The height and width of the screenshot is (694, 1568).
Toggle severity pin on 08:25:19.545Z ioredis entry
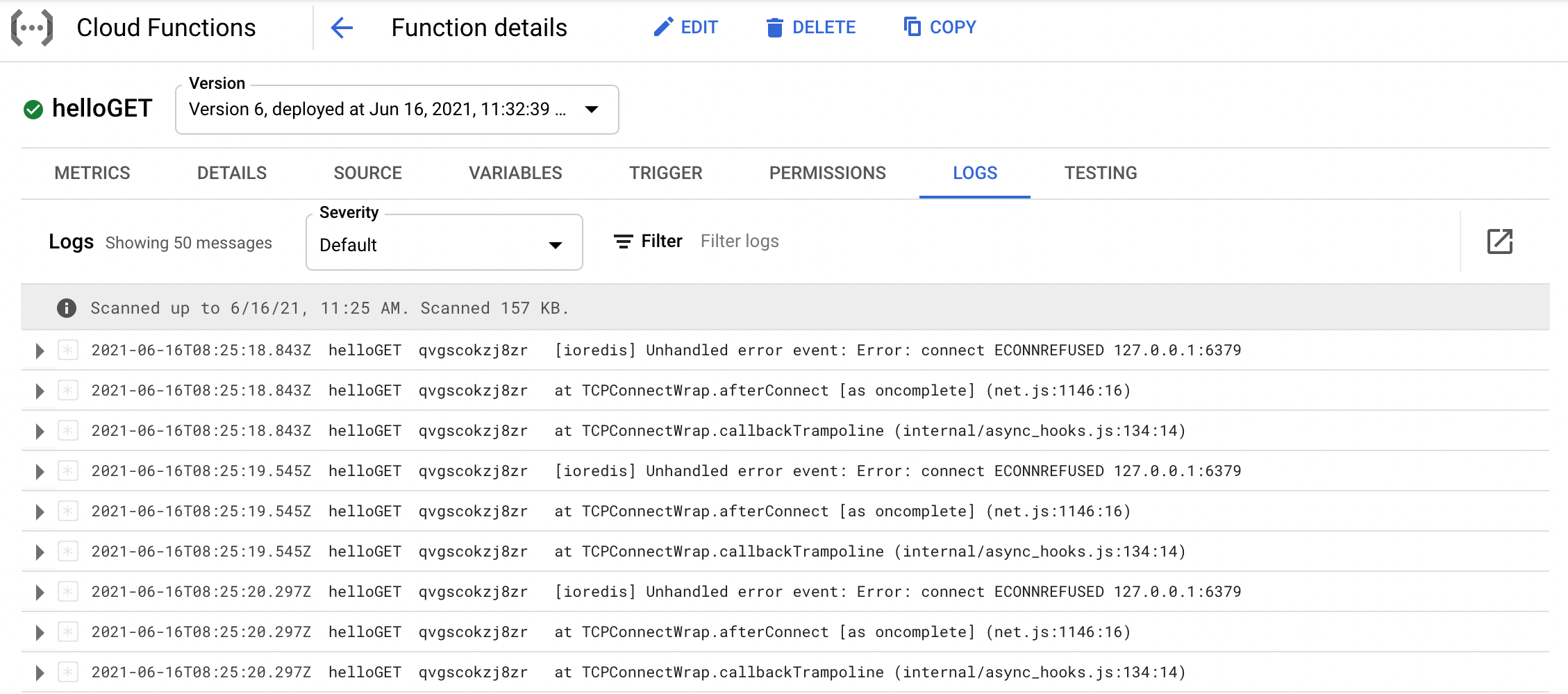[x=67, y=471]
